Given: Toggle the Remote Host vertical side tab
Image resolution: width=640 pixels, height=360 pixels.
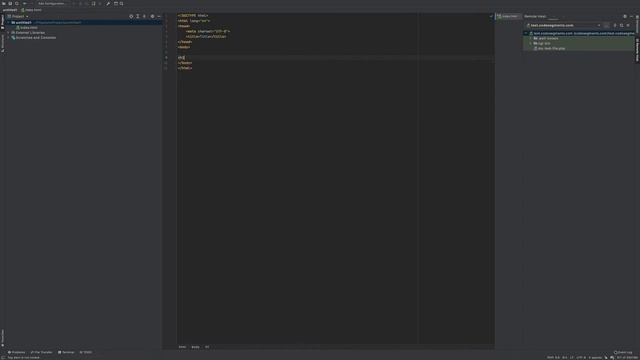Looking at the screenshot, I should [637, 50].
